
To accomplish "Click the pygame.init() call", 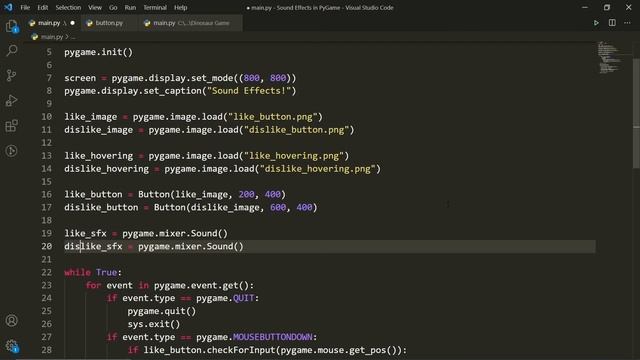I will tap(98, 52).
